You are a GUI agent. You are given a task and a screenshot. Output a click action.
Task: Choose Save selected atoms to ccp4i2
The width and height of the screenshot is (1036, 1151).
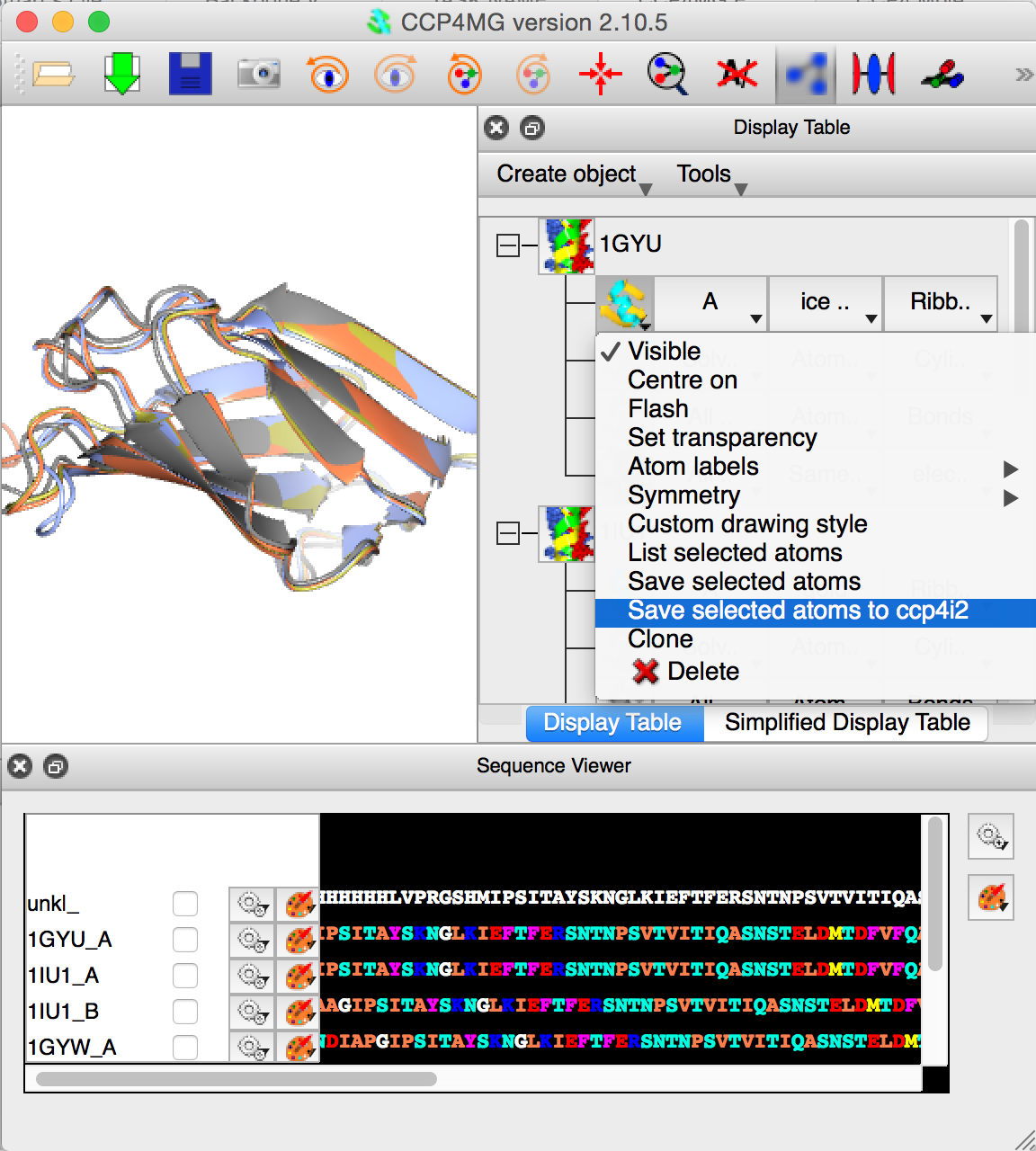tap(798, 611)
